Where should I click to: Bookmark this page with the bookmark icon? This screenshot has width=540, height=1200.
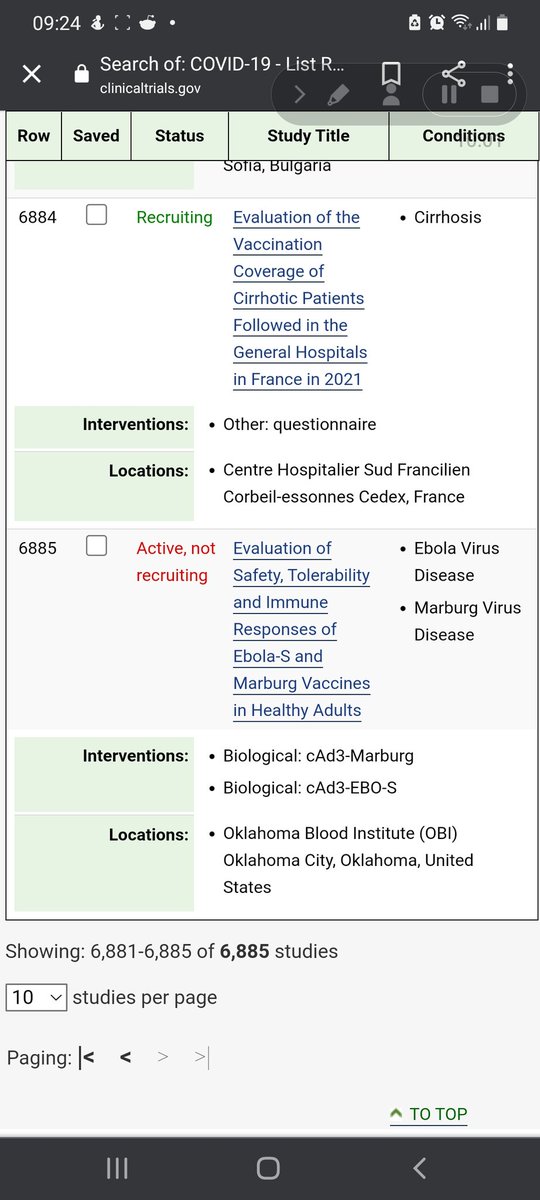click(391, 74)
